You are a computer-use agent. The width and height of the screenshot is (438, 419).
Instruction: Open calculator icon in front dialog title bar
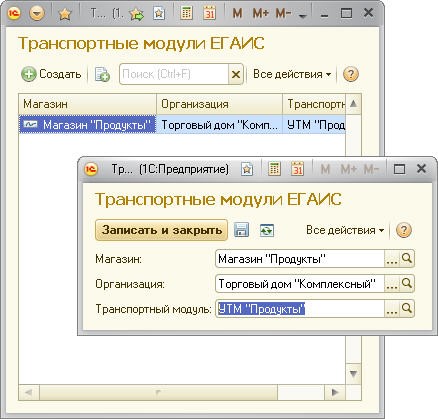click(274, 169)
